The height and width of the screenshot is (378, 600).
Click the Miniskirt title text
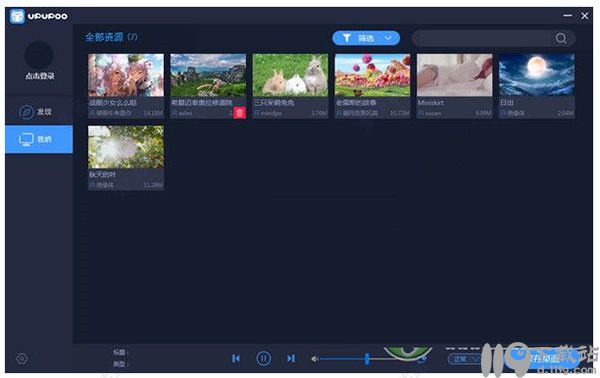tap(430, 103)
